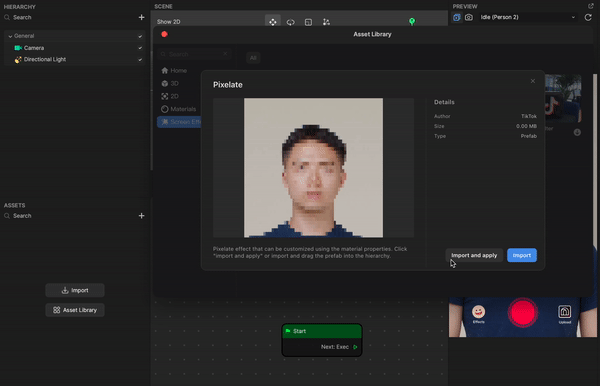Screen dimensions: 600x386
Task: Click Import button in Assets panel
Action: 75,290
